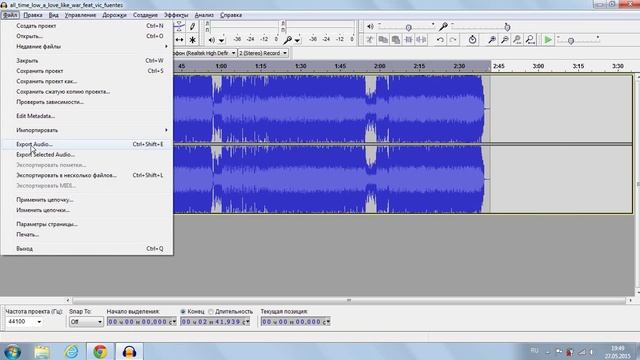Choose Export Selected Audio... menu entry
The width and height of the screenshot is (640, 360).
point(87,155)
